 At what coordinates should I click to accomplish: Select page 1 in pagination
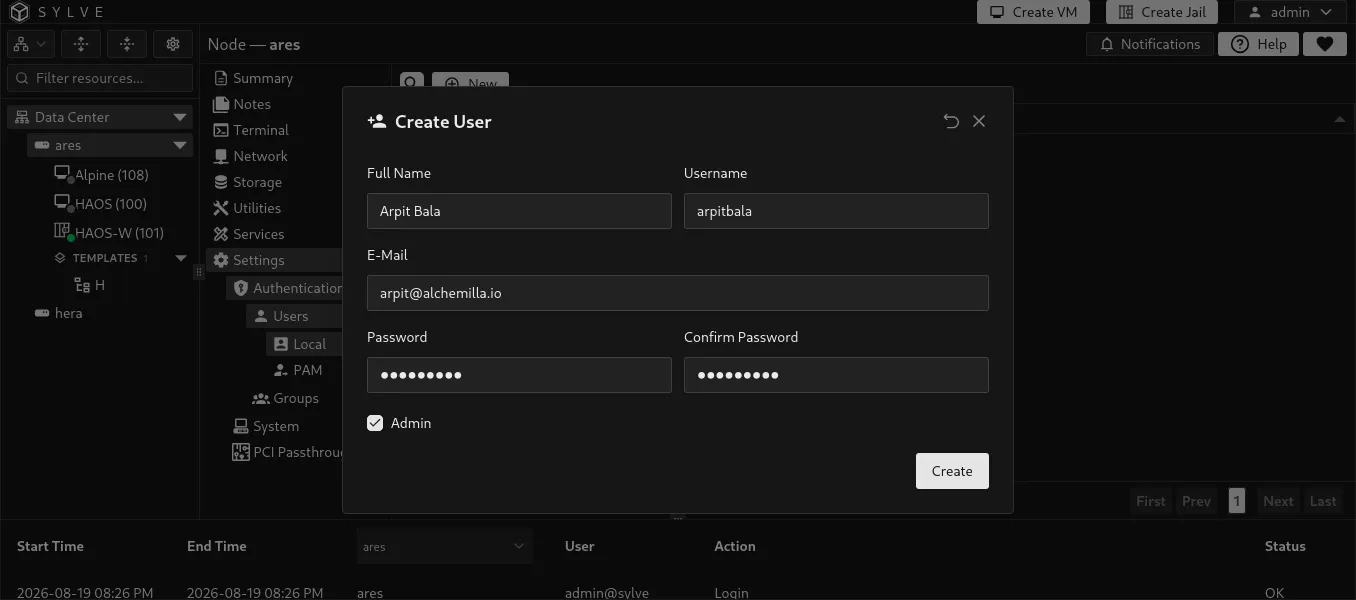click(1237, 501)
